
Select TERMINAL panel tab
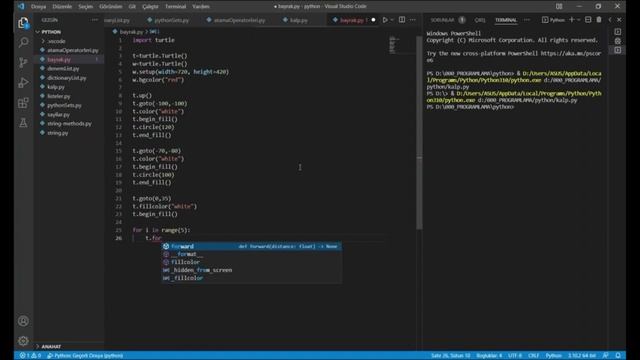click(506, 20)
